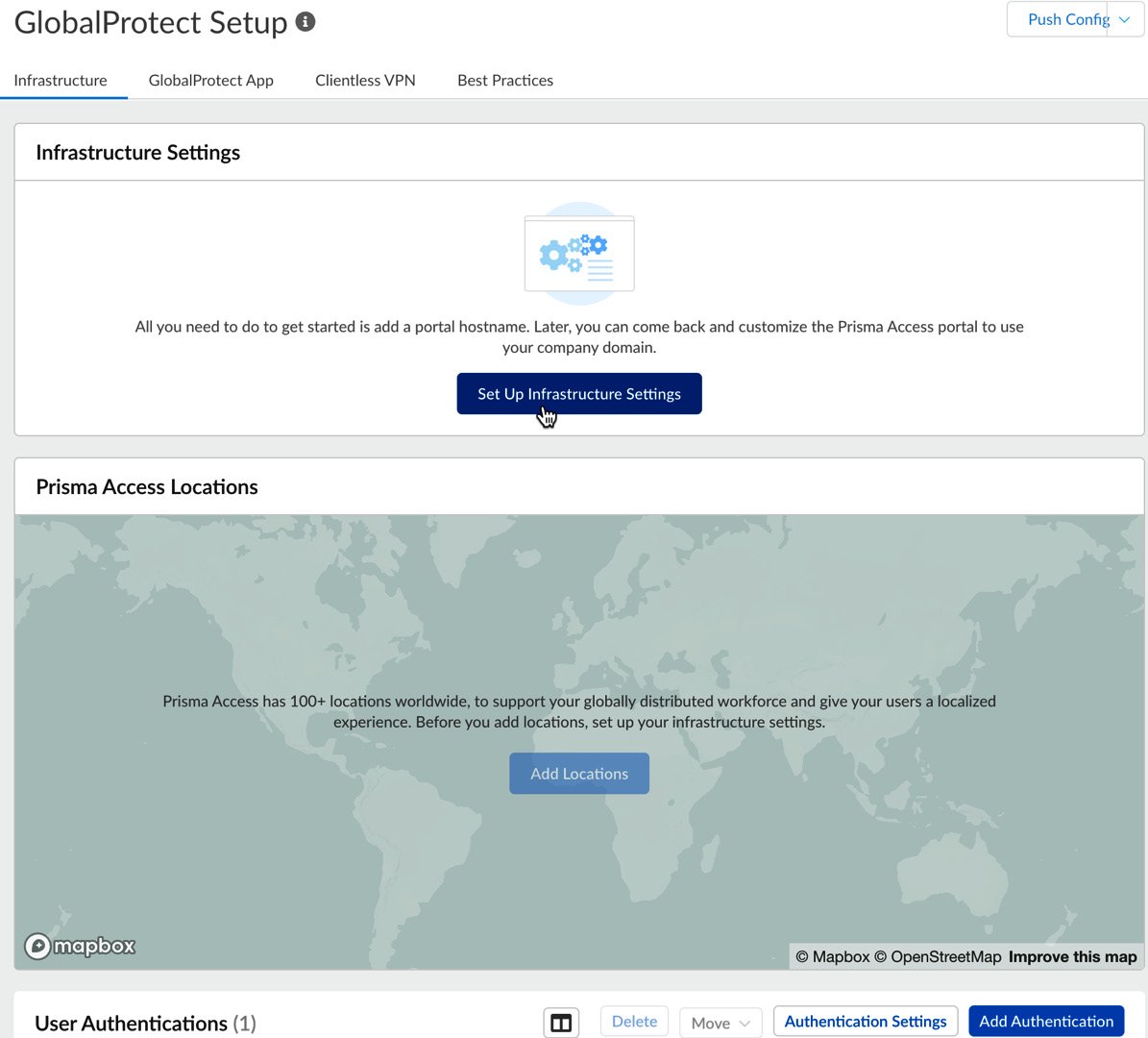This screenshot has width=1148, height=1038.
Task: Click the Infrastructure Settings heading
Action: pyautogui.click(x=137, y=153)
